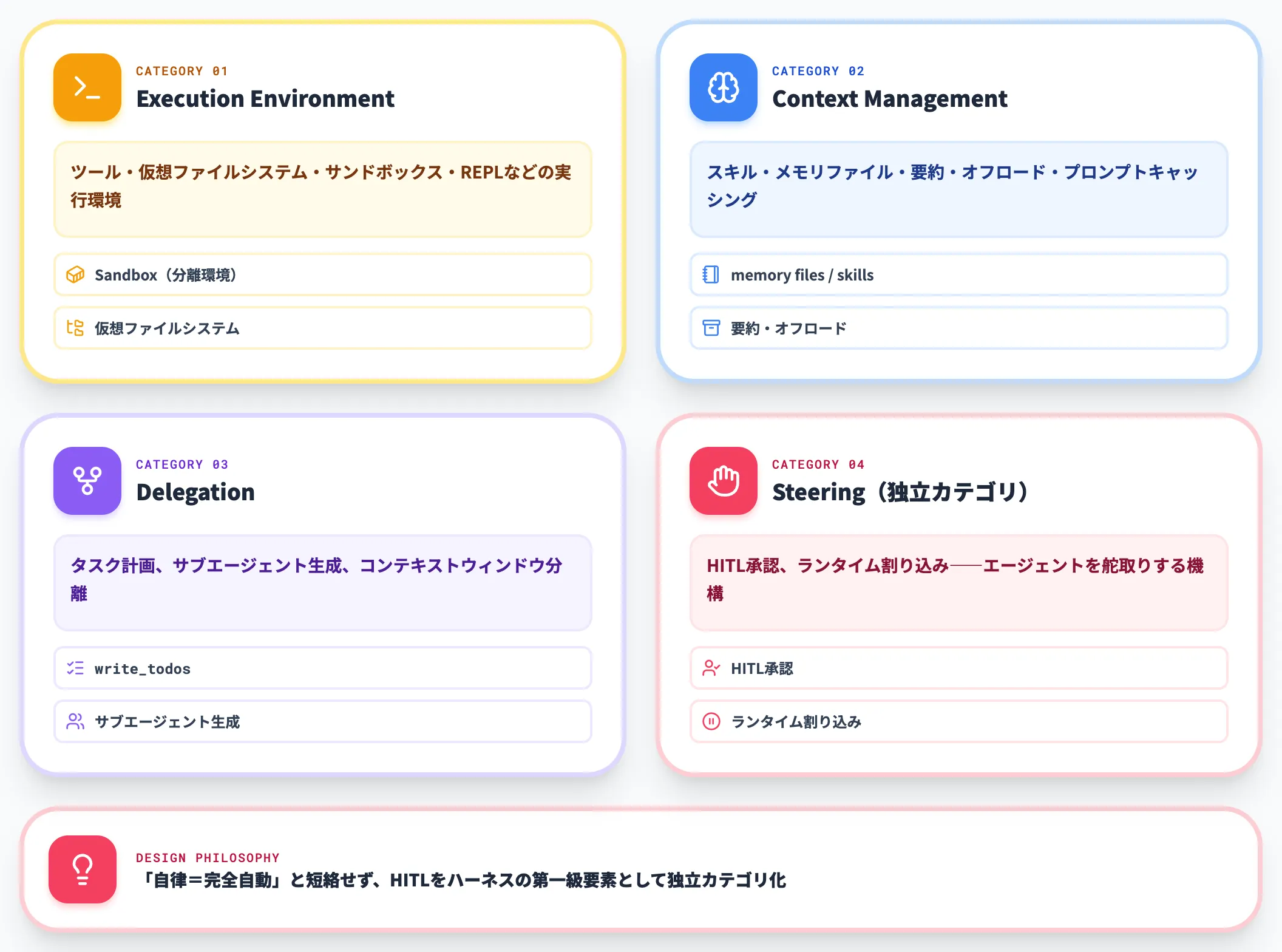Click the checklist icon beside write_todos

[75, 668]
